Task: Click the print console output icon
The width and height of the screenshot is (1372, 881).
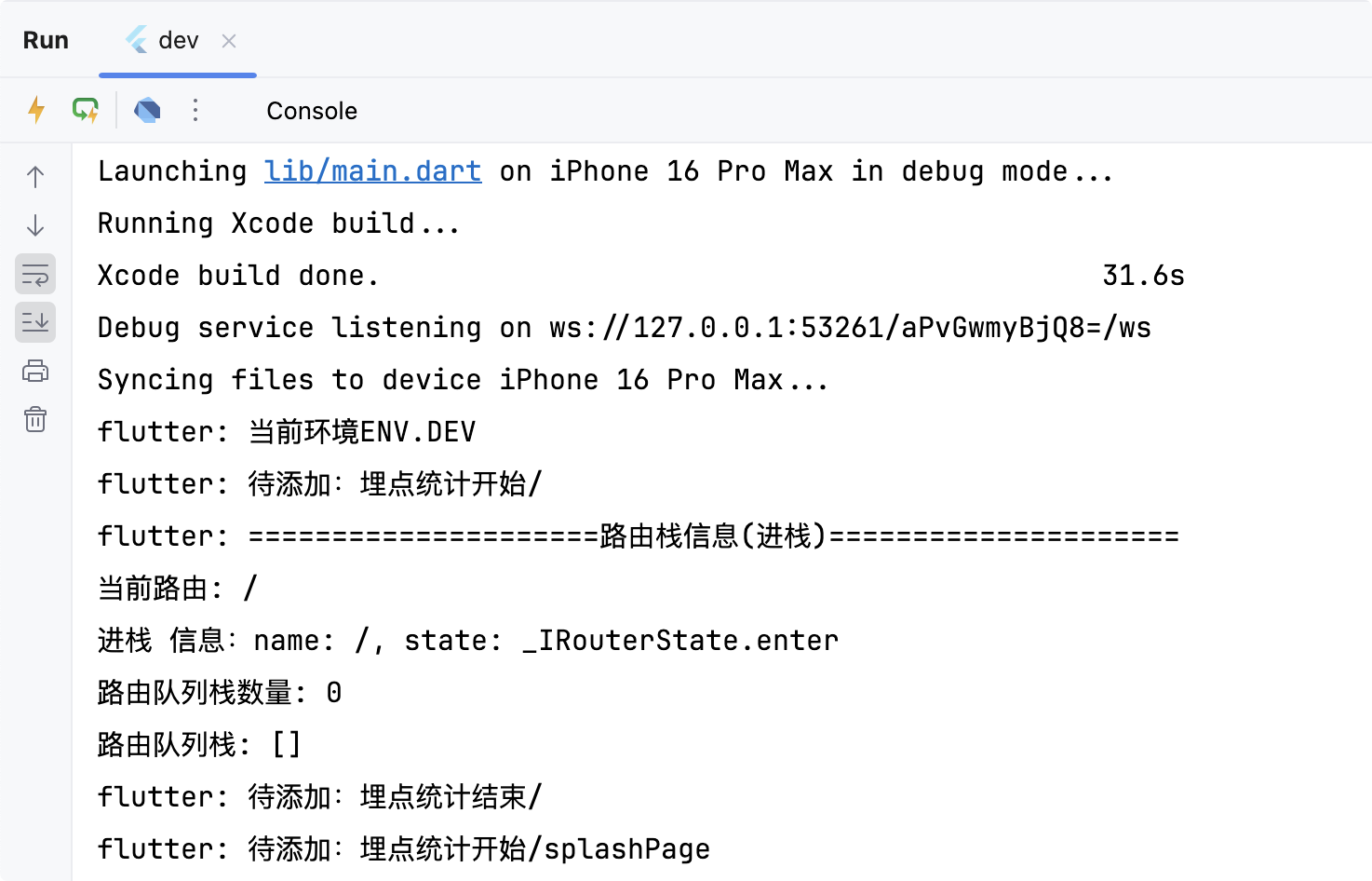Action: tap(35, 371)
